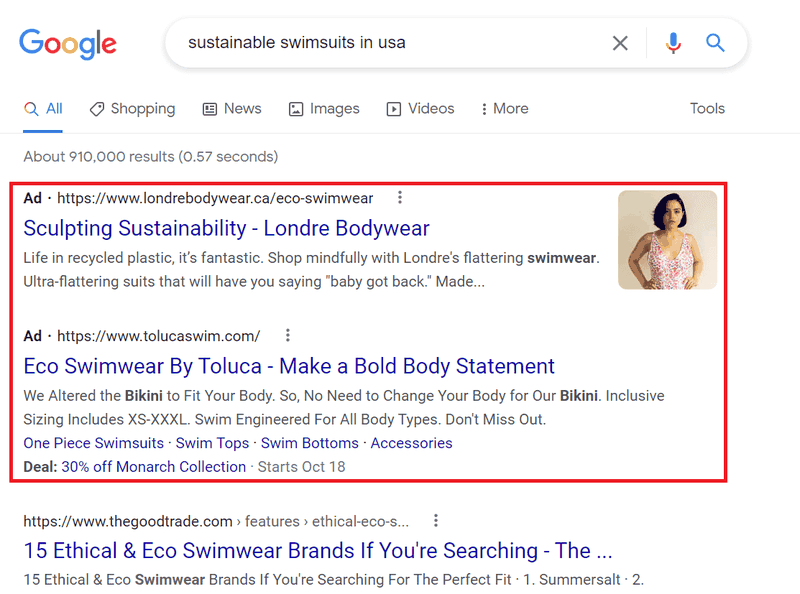Open One Piece Swimsuits sitelink
800x594 pixels.
pos(94,443)
